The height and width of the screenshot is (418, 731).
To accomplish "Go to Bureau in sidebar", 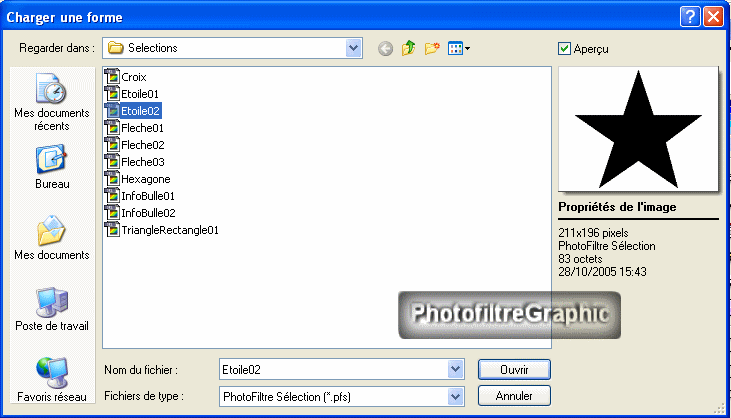I will click(51, 168).
